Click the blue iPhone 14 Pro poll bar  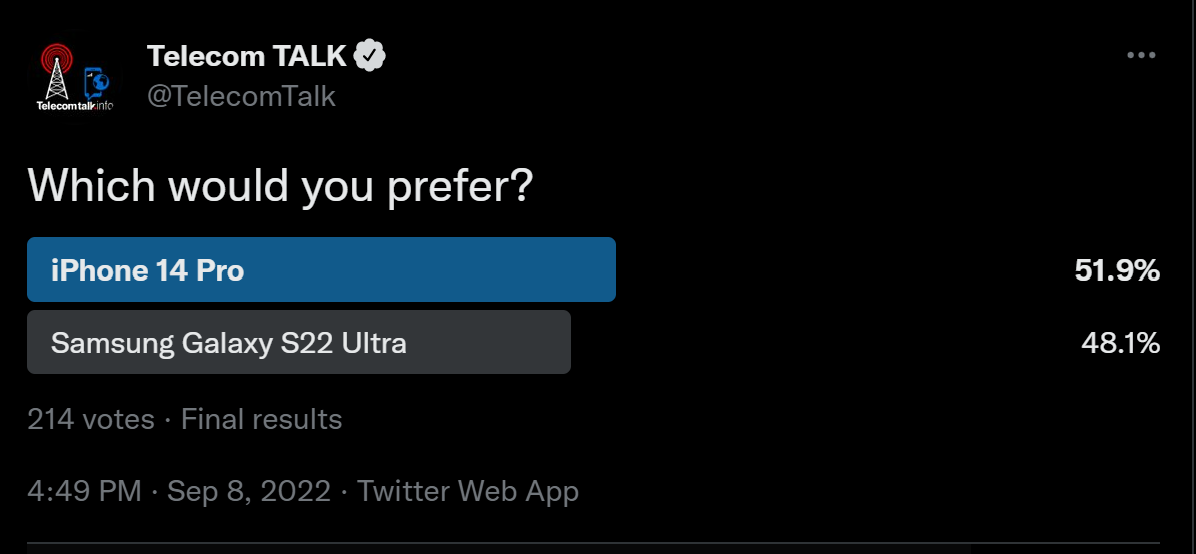(x=321, y=269)
